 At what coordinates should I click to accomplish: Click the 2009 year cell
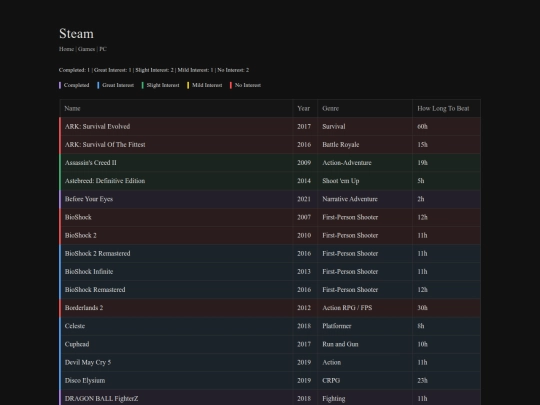click(x=304, y=163)
